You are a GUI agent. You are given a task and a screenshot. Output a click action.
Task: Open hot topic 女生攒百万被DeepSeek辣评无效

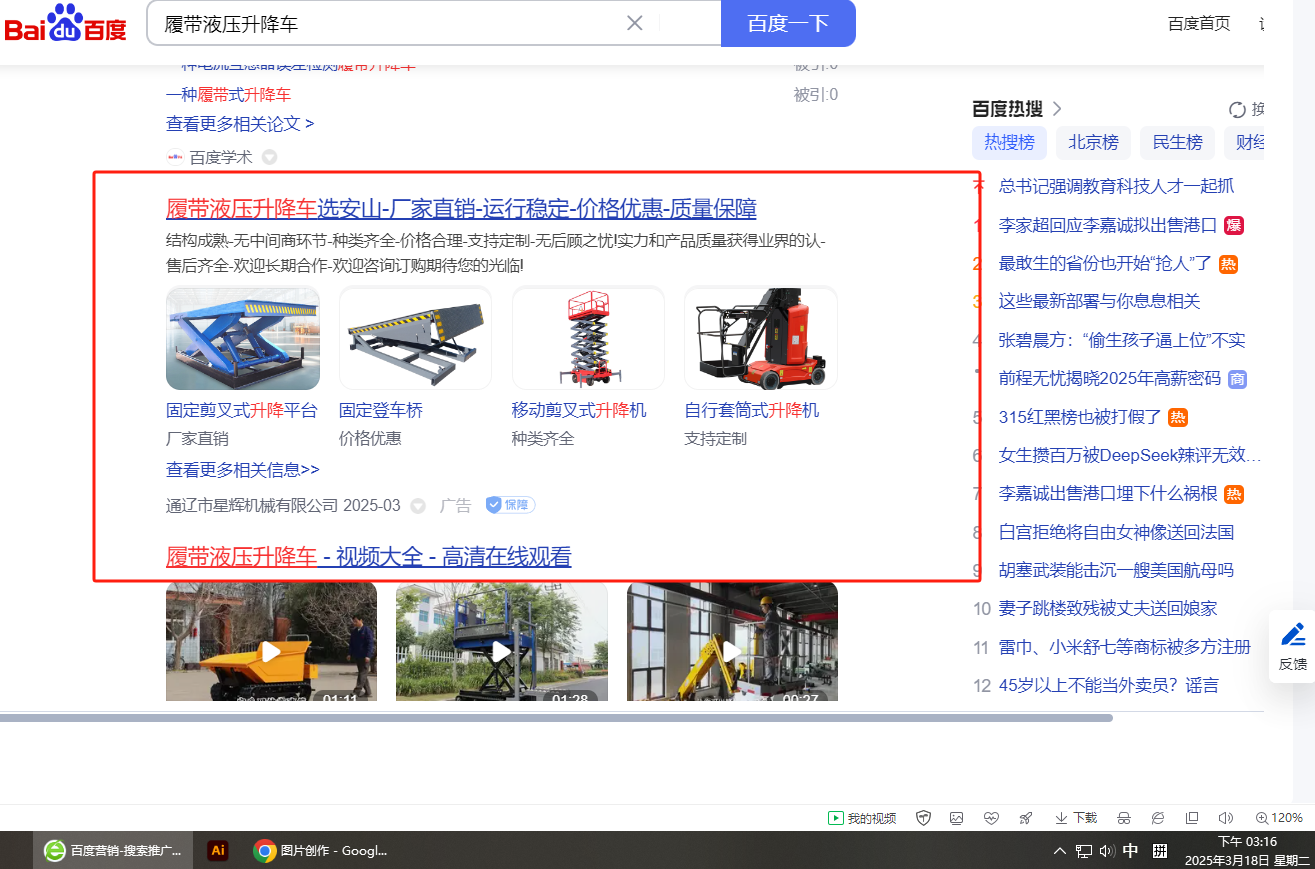click(x=1130, y=456)
